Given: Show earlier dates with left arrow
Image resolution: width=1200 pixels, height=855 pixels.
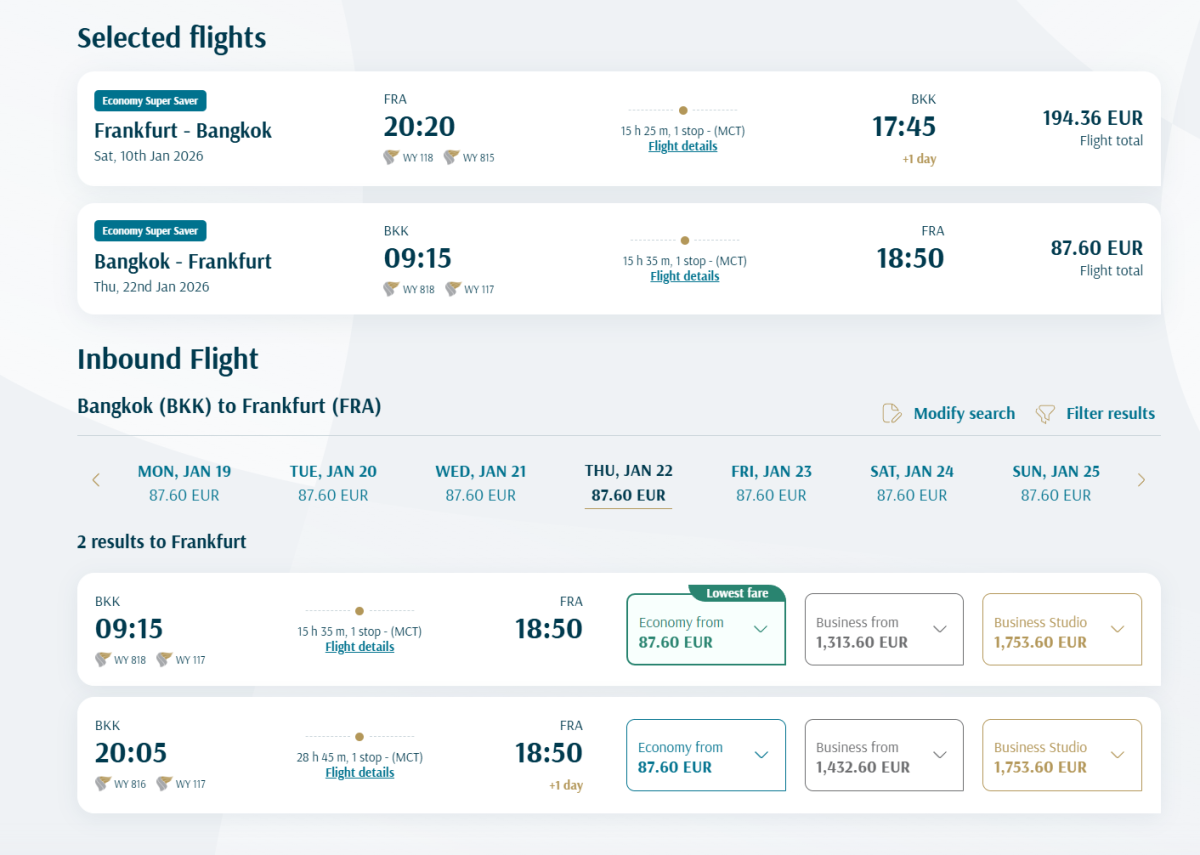Looking at the screenshot, I should pyautogui.click(x=96, y=481).
